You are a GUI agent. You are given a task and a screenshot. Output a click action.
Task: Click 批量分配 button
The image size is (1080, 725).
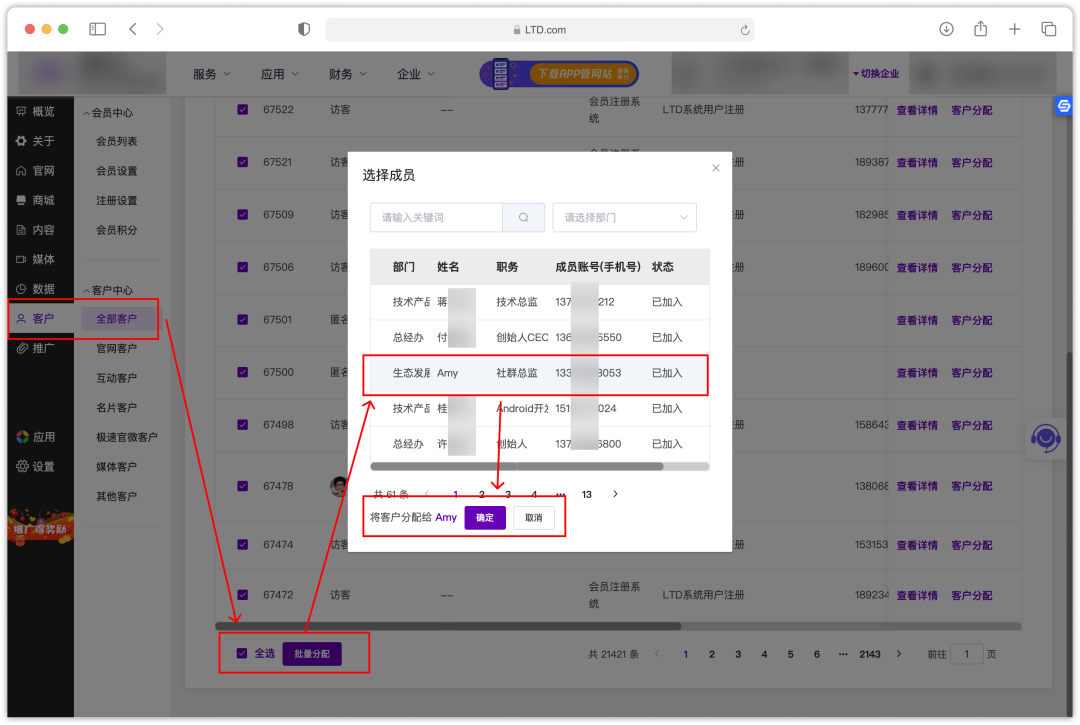(x=311, y=653)
